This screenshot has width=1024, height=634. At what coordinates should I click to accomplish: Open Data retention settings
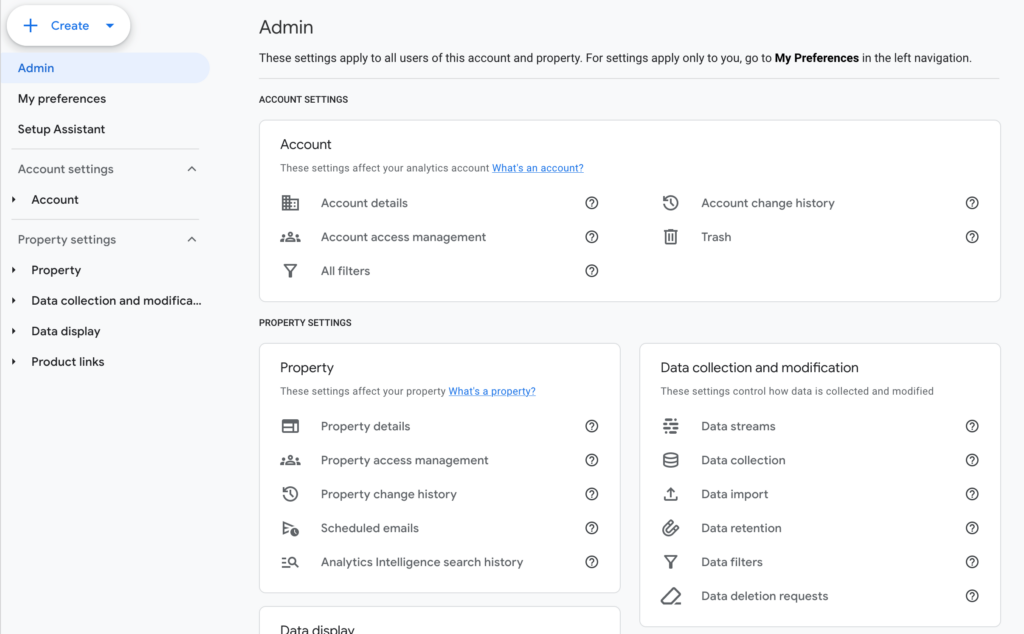[741, 528]
